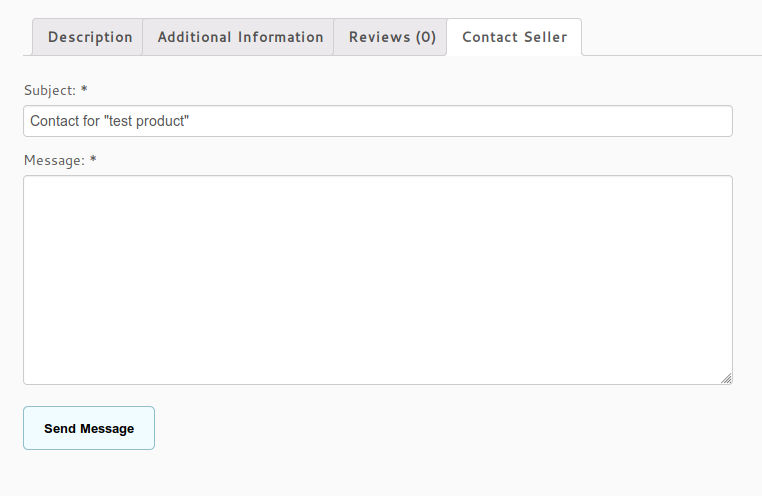Open the Description tab

tap(90, 37)
